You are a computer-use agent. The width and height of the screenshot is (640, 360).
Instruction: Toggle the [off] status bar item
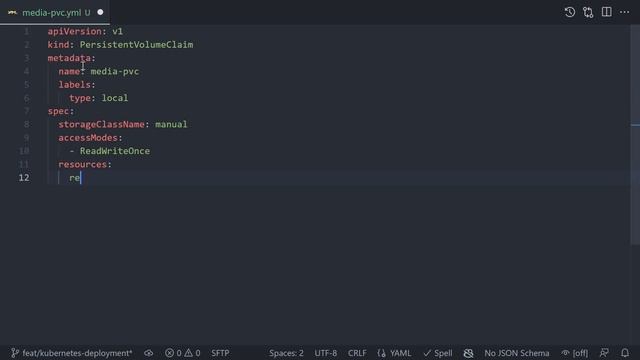point(575,353)
